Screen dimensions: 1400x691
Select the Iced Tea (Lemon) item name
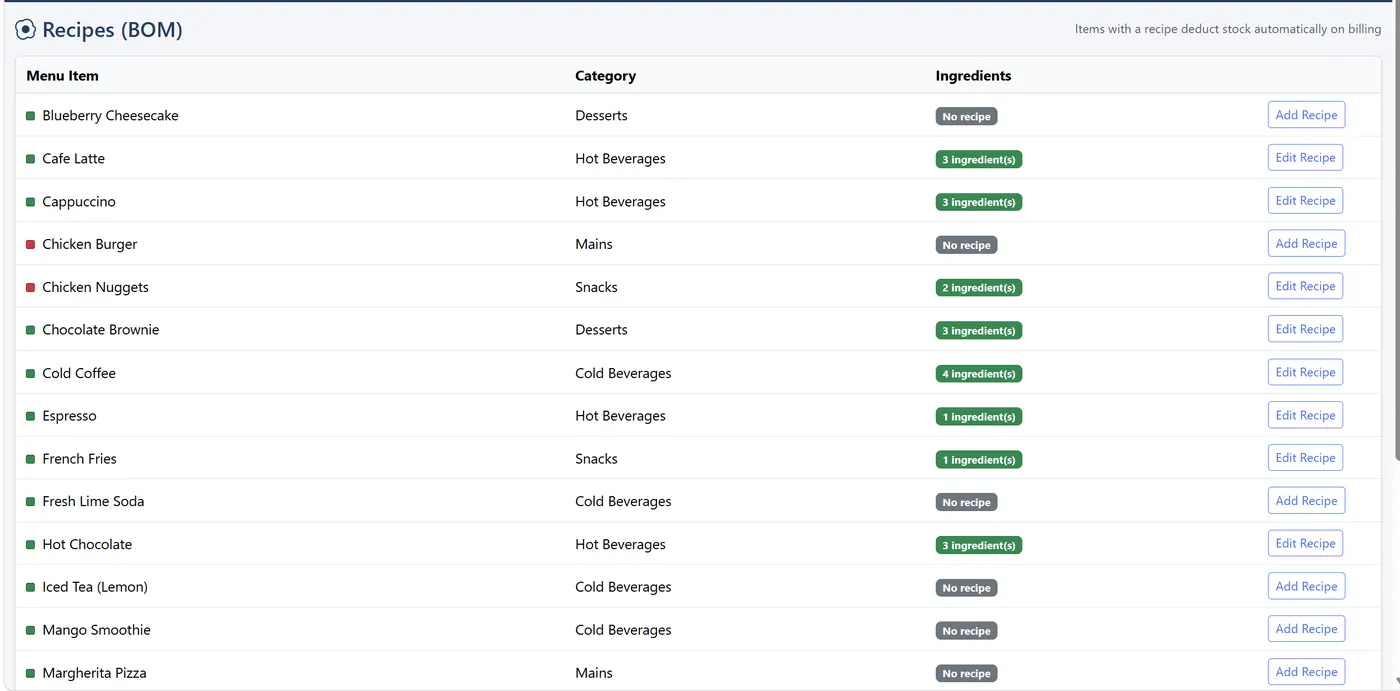[95, 587]
